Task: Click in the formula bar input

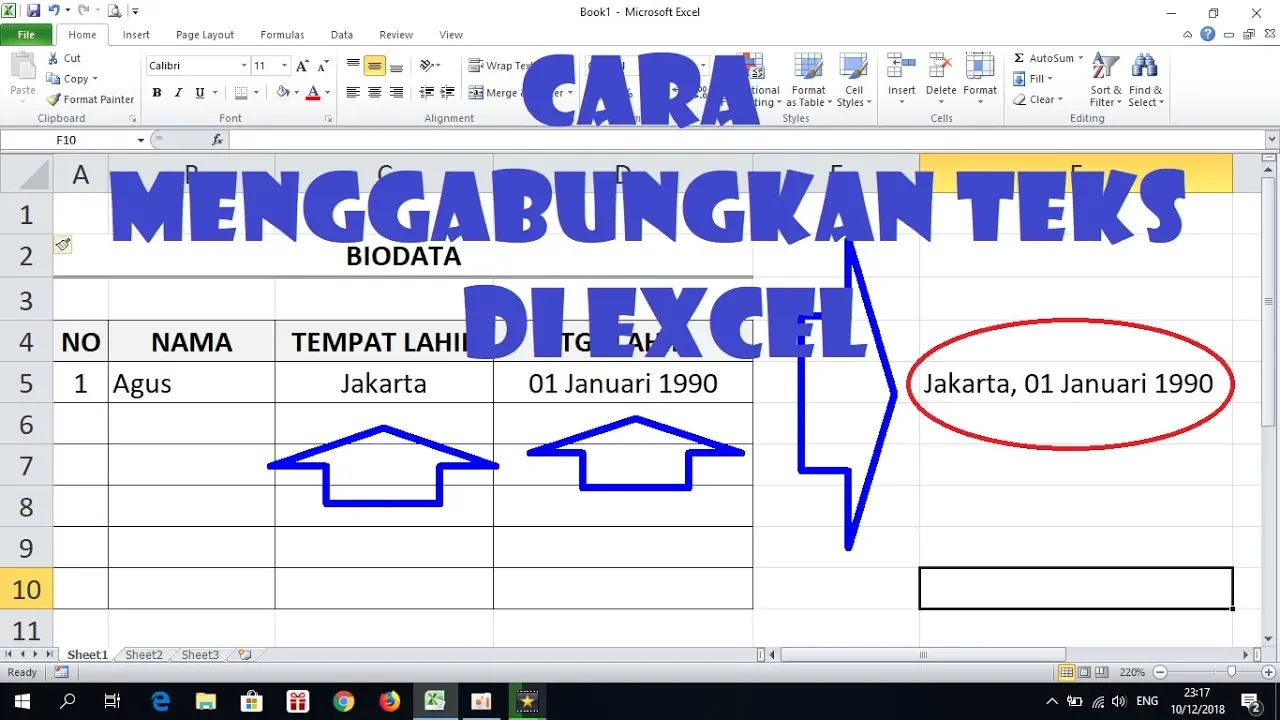Action: [x=745, y=140]
